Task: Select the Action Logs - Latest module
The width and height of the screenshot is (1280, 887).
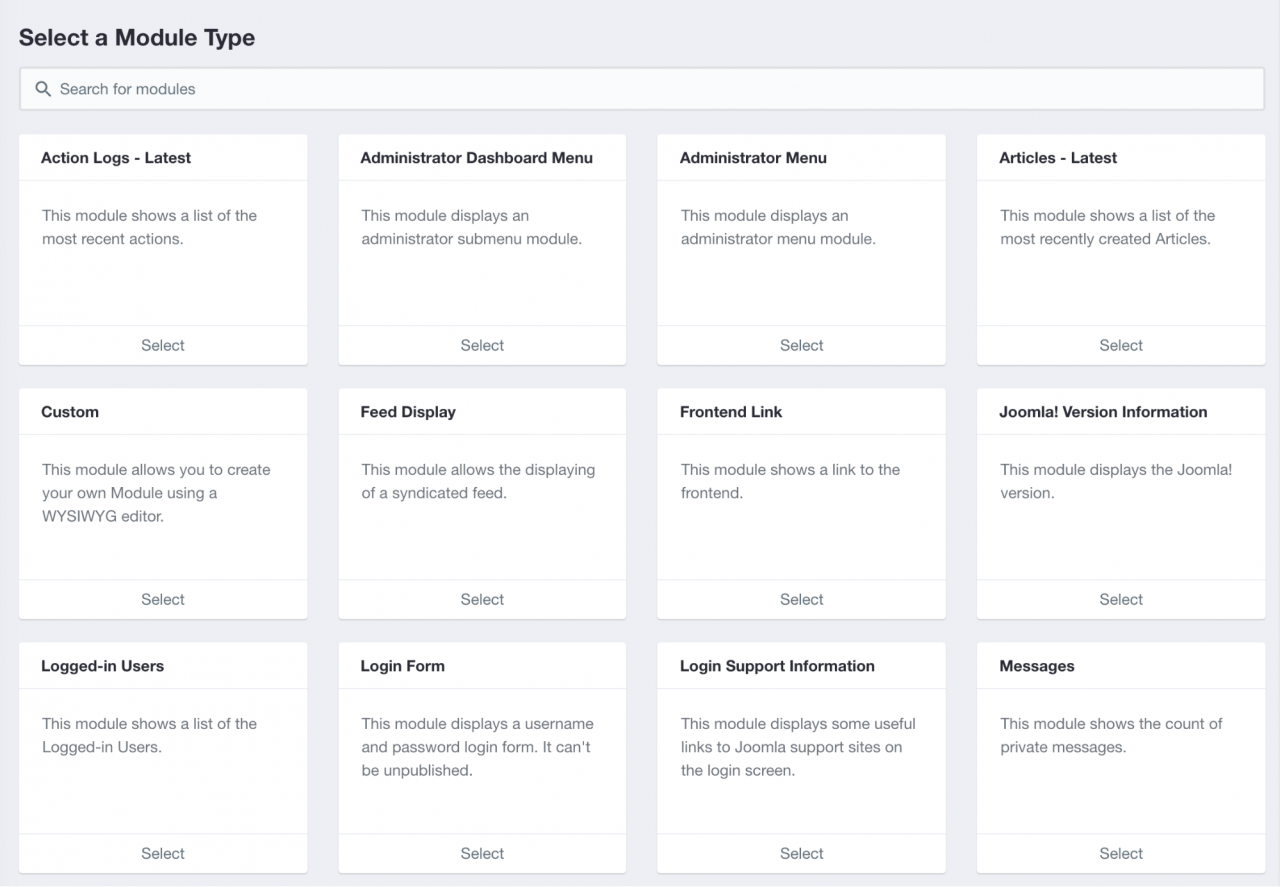Action: point(163,345)
